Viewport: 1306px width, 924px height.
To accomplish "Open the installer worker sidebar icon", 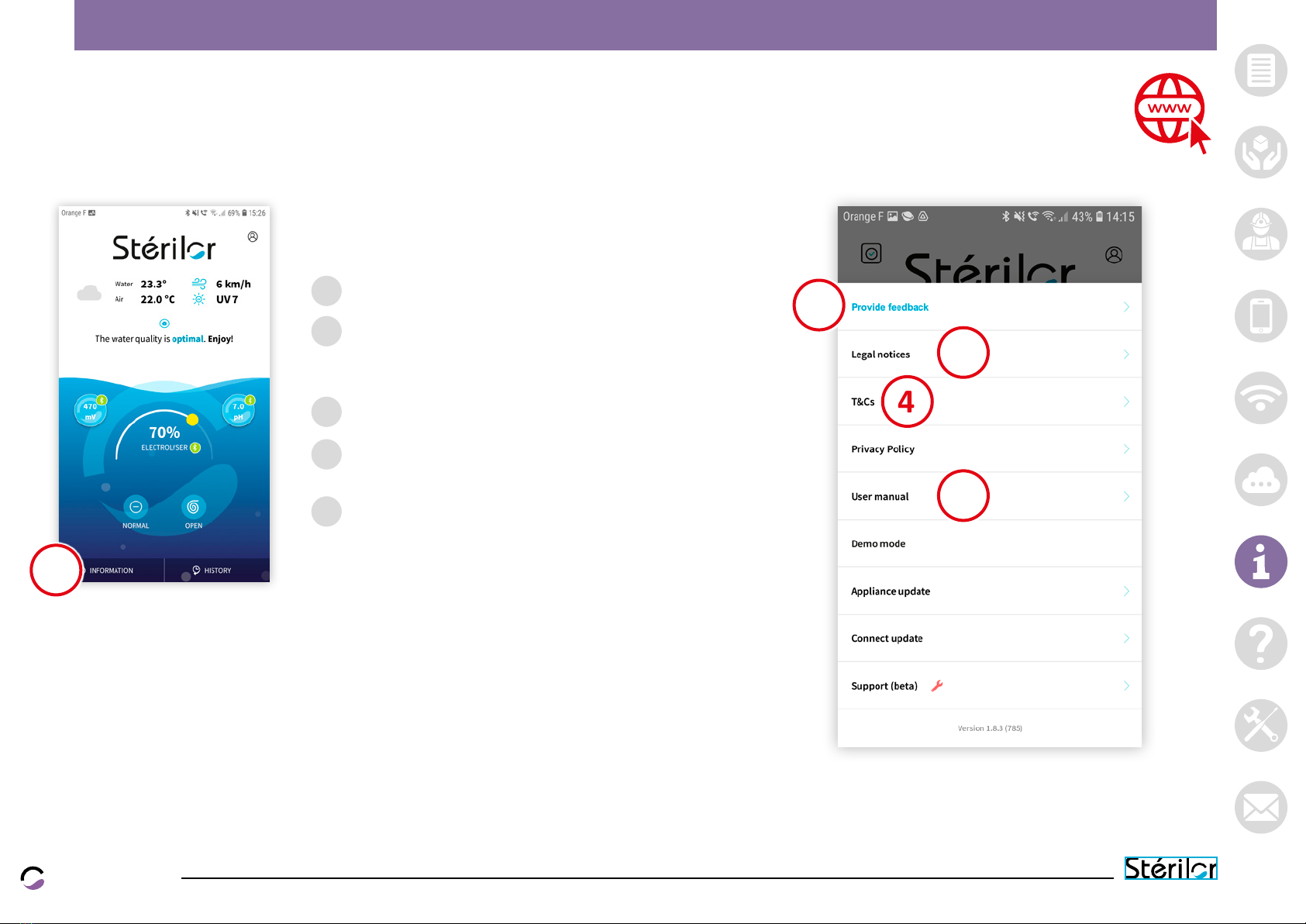I will 1260,234.
